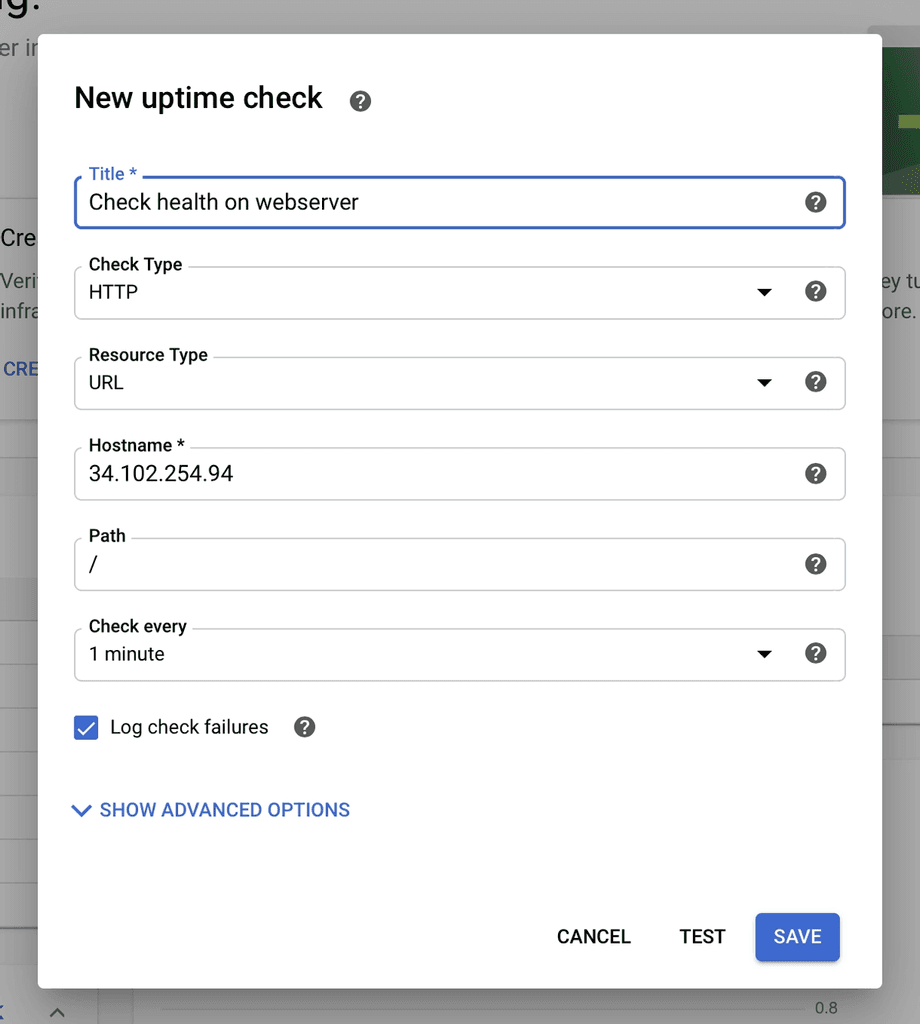Run a test of the uptime check
Image resolution: width=920 pixels, height=1024 pixels.
coord(702,937)
